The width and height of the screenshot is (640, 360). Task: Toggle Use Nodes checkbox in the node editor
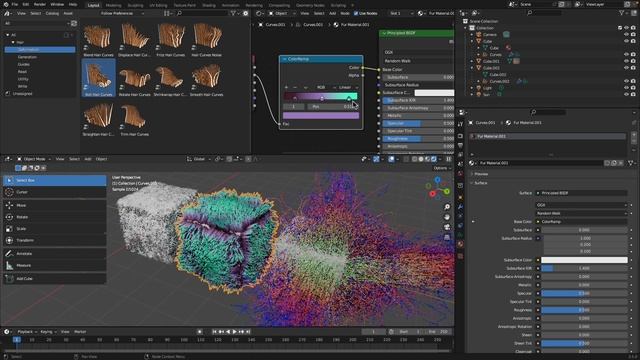pos(356,13)
